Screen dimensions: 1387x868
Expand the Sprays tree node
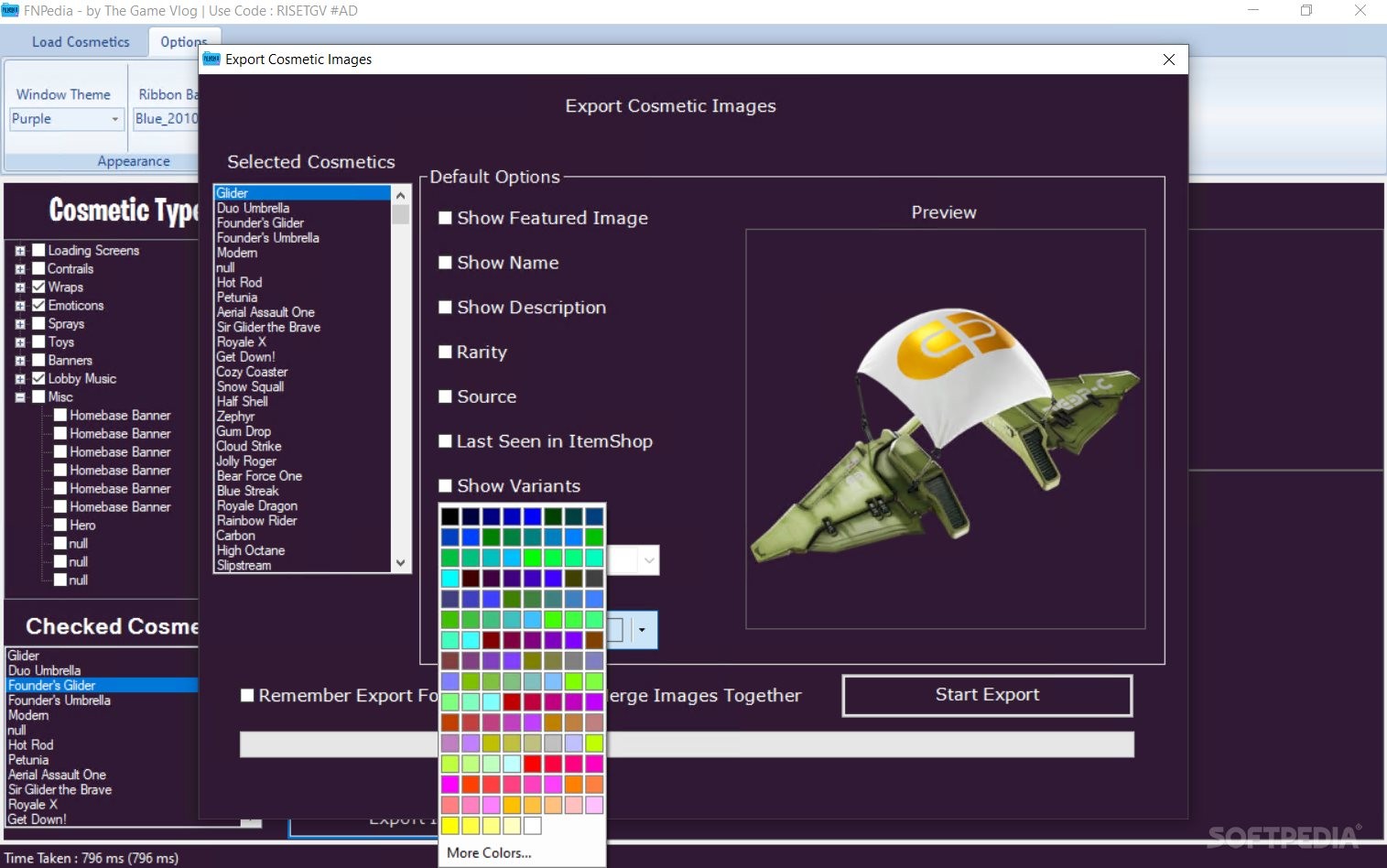20,324
